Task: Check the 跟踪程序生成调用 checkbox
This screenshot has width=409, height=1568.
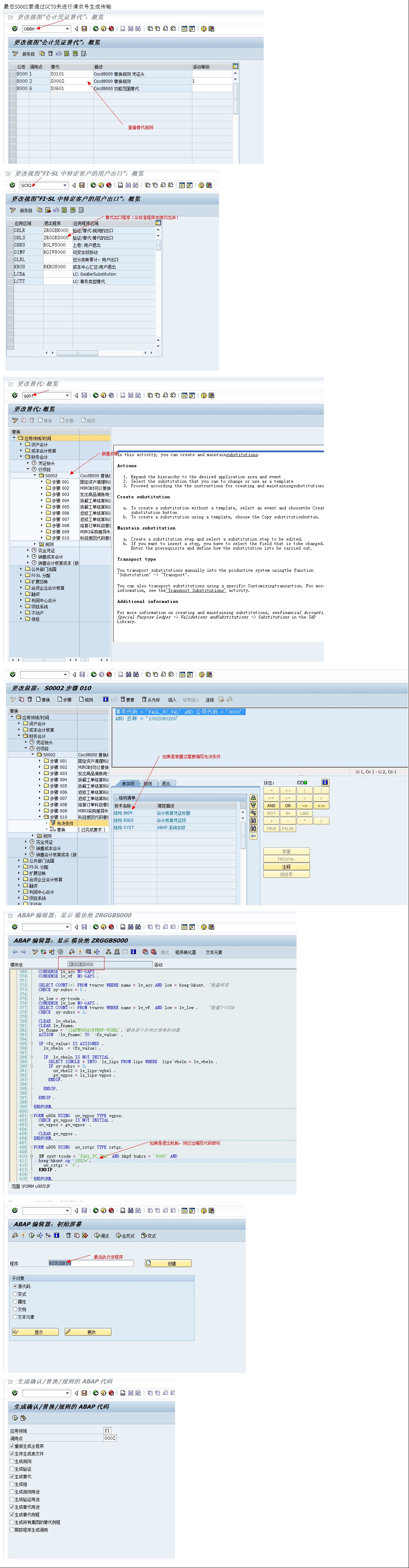Action: pyautogui.click(x=12, y=1530)
